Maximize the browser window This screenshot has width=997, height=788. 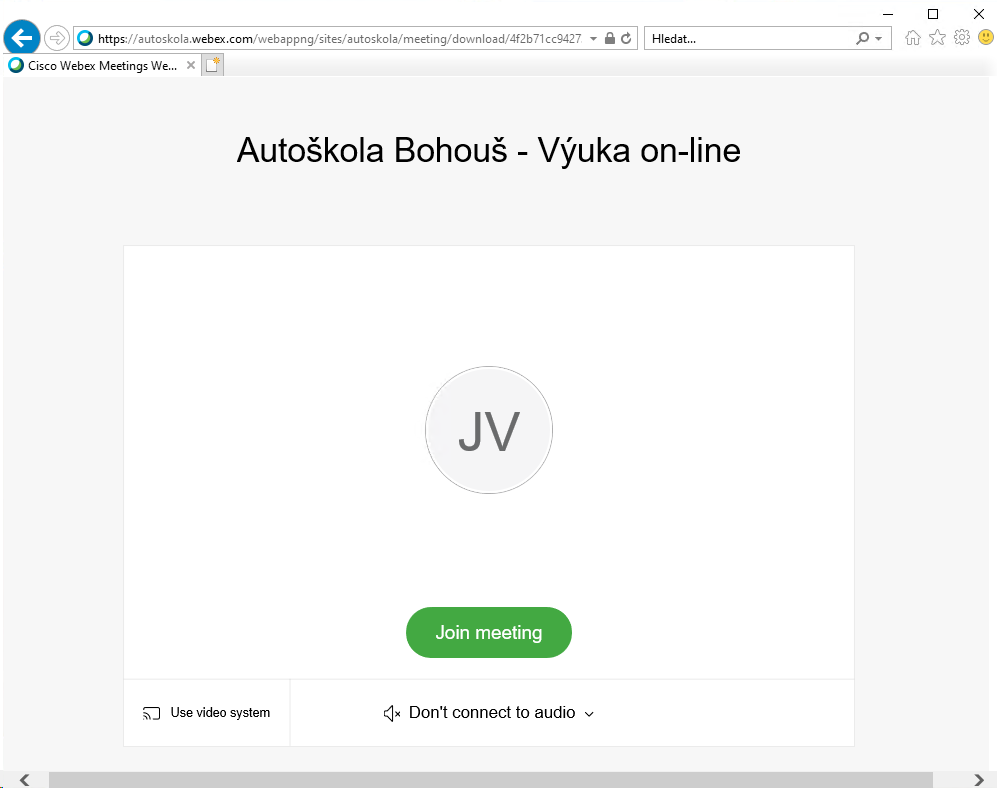pos(933,14)
